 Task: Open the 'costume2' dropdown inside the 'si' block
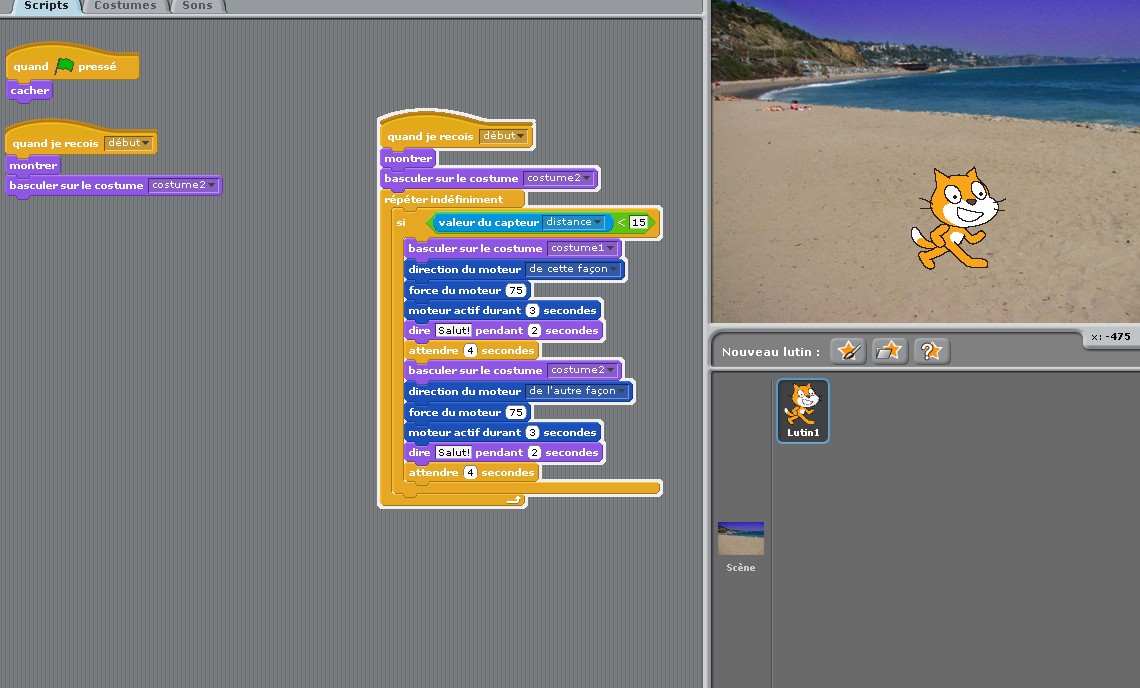pos(582,370)
